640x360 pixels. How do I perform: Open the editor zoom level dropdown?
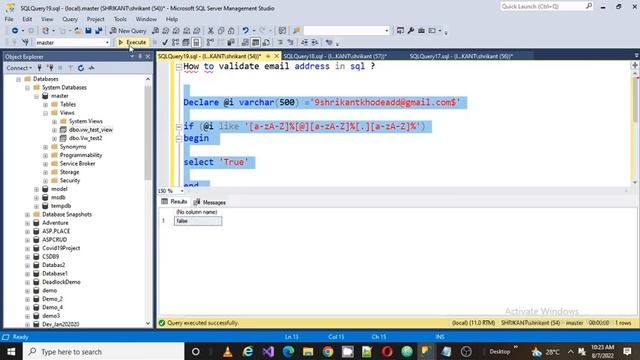click(x=182, y=191)
